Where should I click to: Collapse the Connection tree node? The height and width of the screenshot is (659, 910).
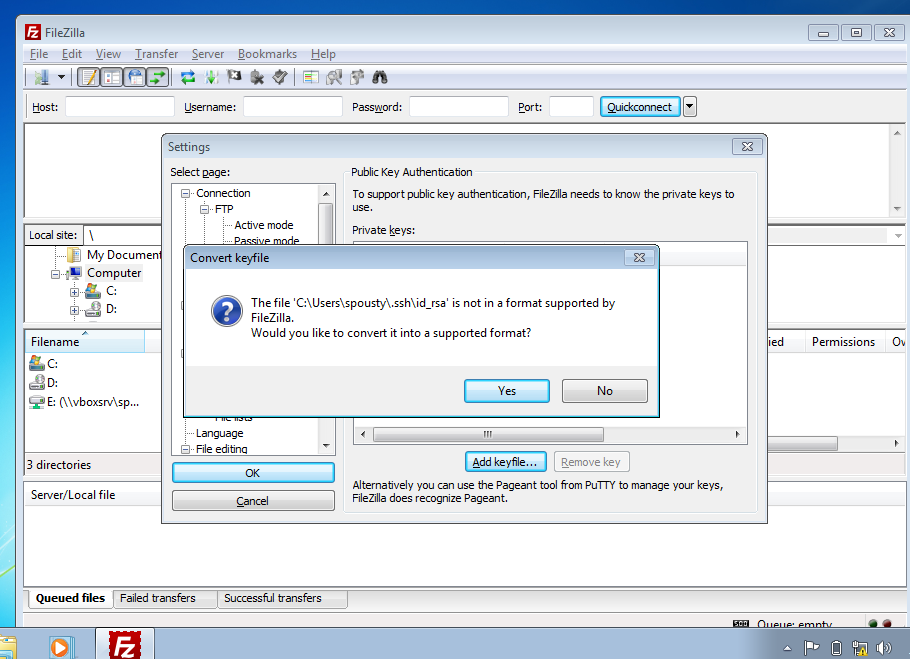(x=185, y=194)
